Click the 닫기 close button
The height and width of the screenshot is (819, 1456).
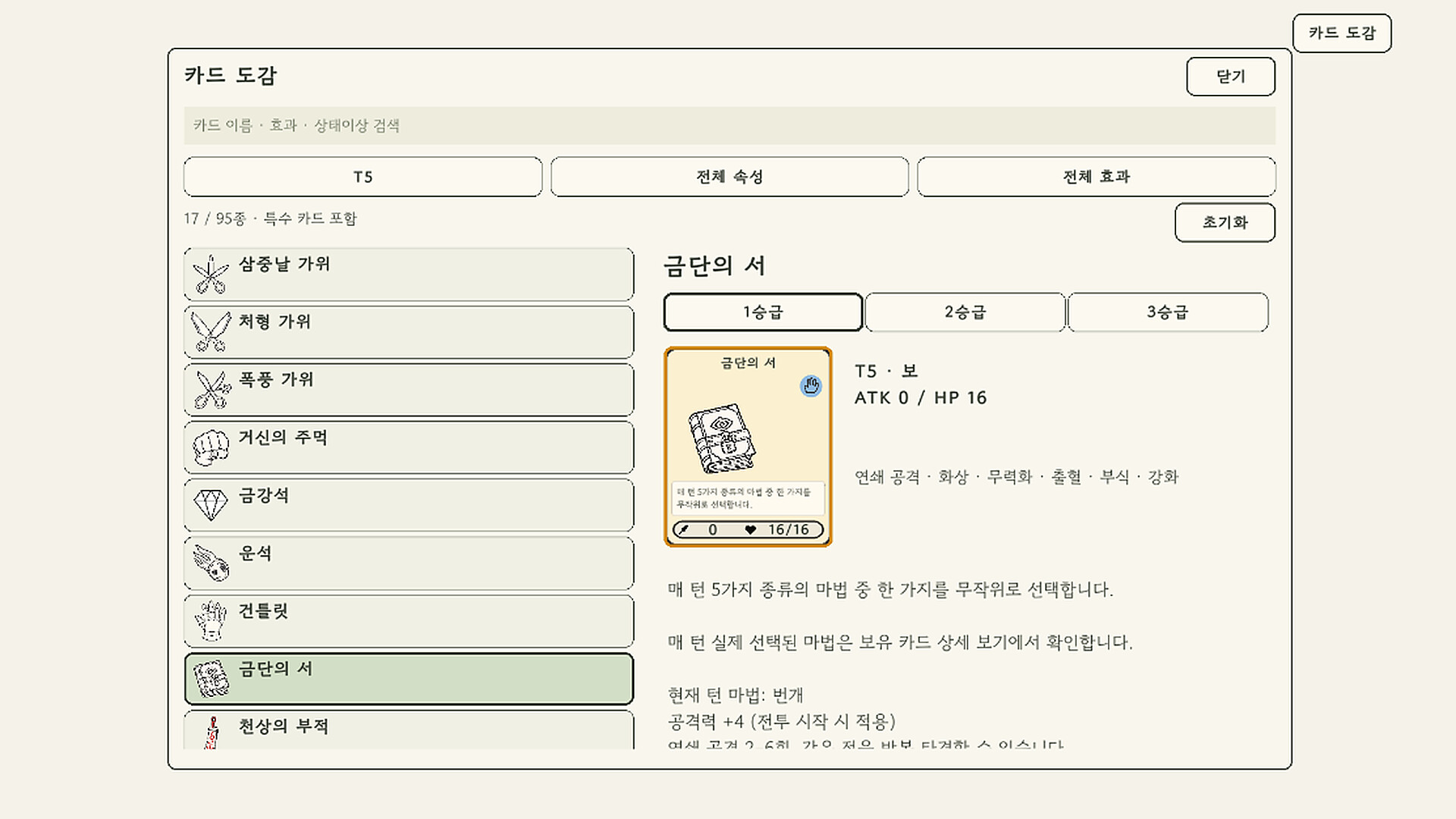point(1231,77)
